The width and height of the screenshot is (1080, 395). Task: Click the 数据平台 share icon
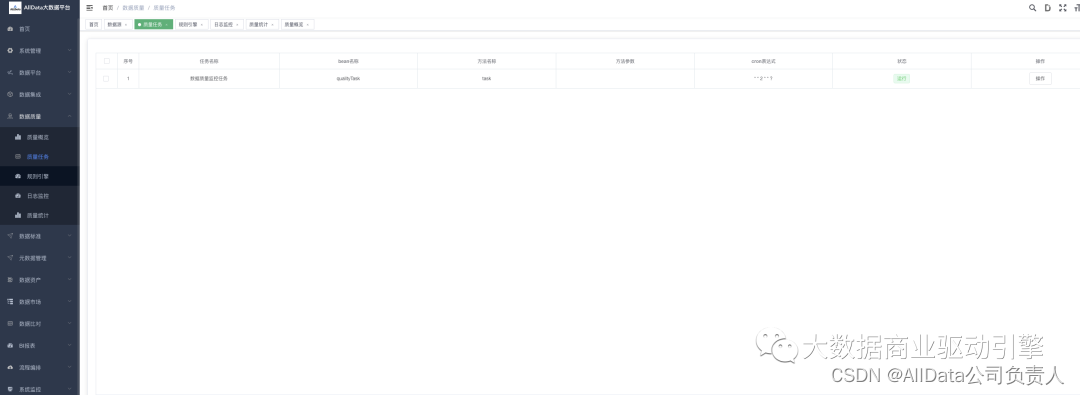point(10,72)
